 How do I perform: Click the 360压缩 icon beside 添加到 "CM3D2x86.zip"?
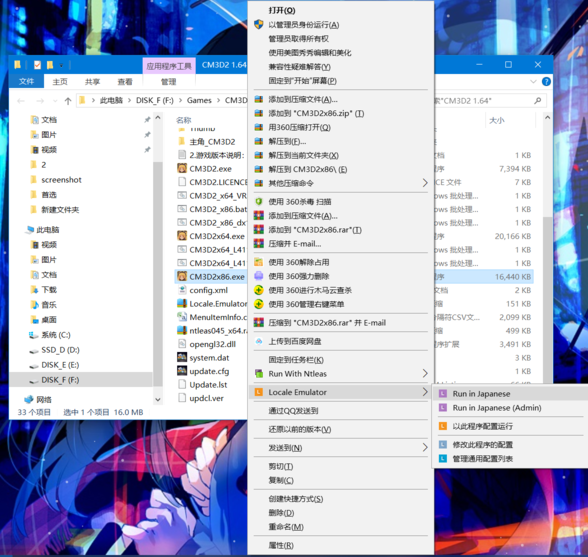click(x=258, y=113)
